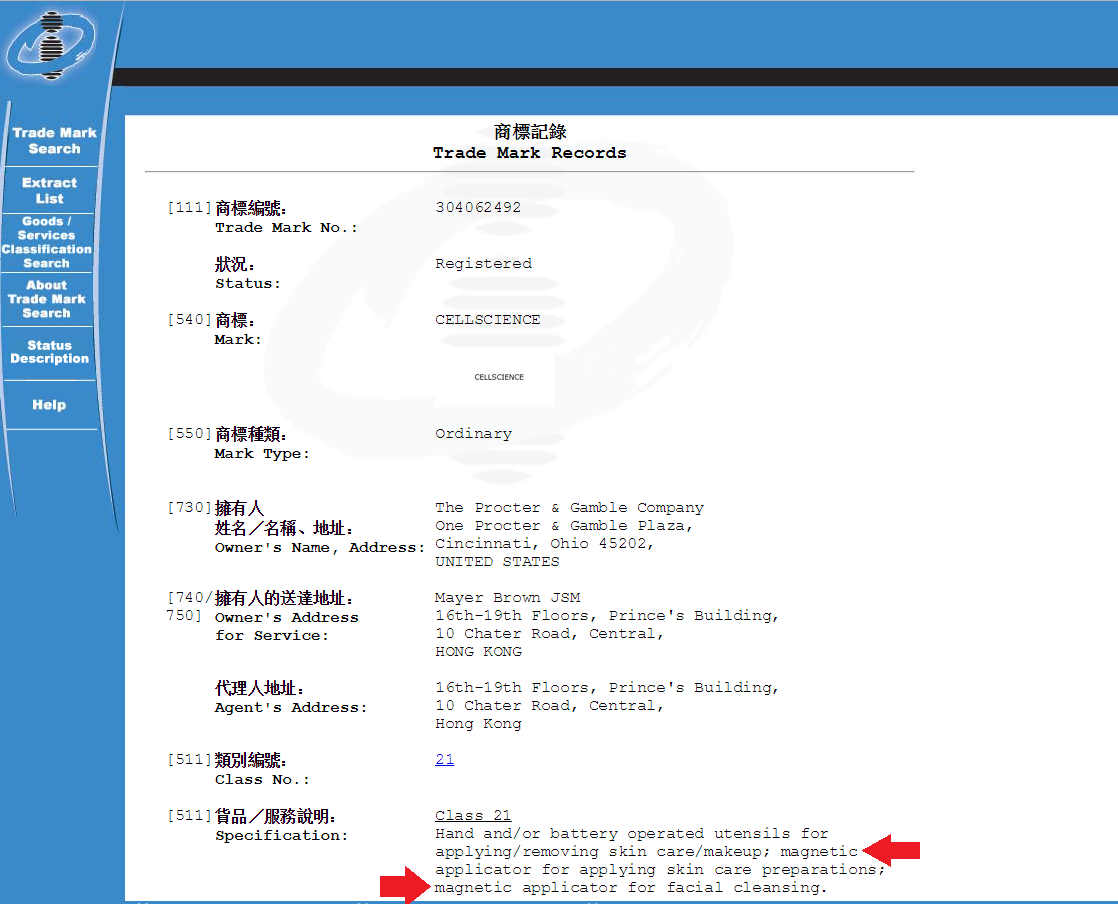This screenshot has height=904, width=1118.
Task: Click the Specification label
Action: click(x=281, y=836)
